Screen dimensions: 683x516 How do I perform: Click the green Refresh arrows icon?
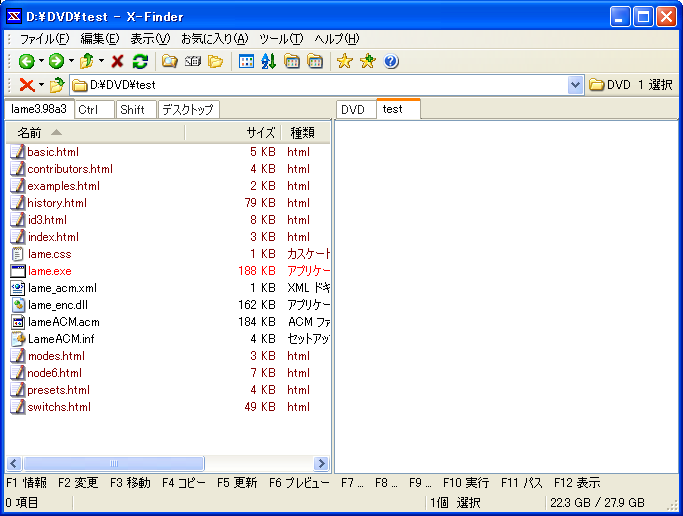click(140, 62)
